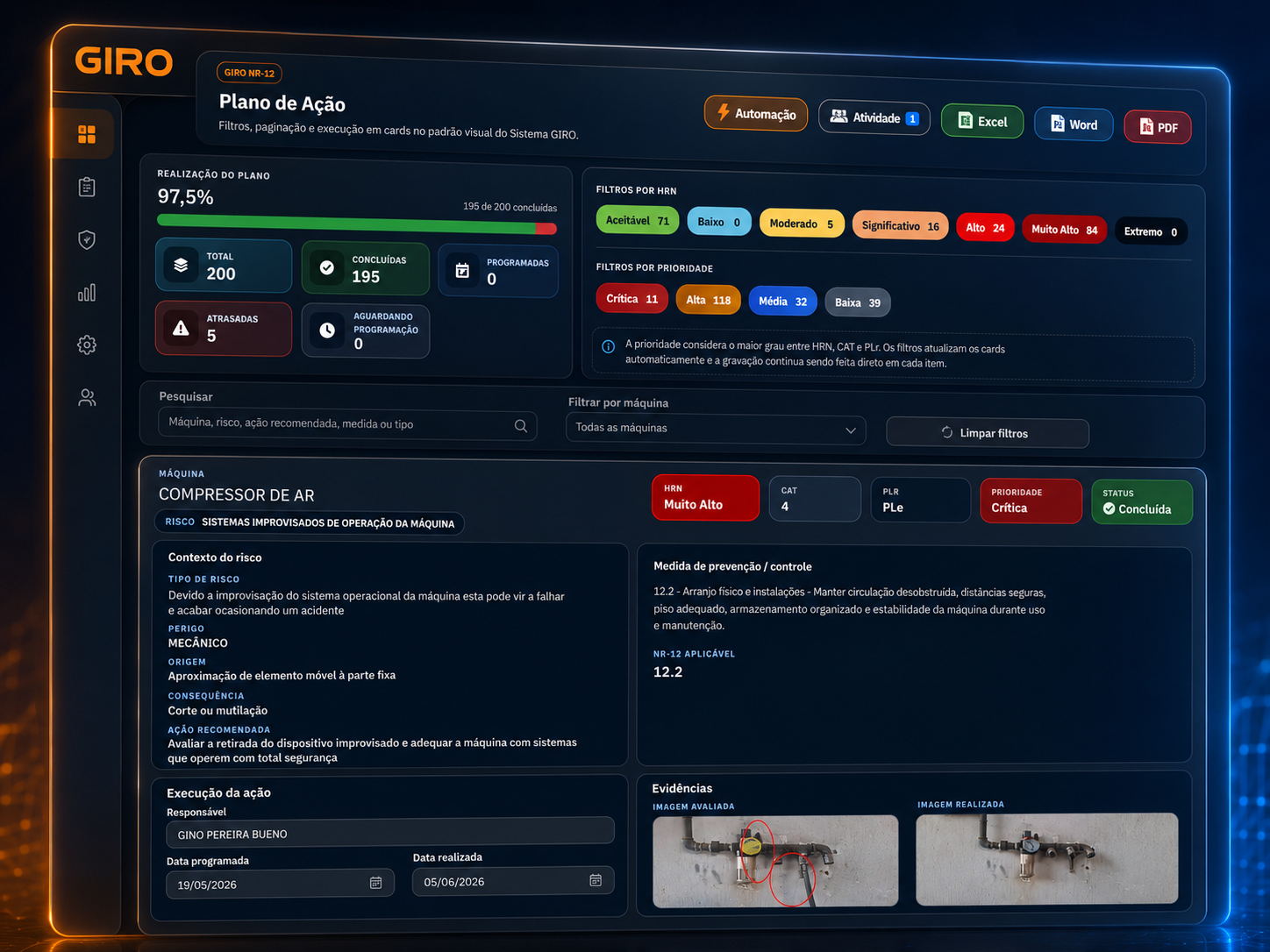Open calendar picker for Data realizada
The width and height of the screenshot is (1270, 952).
(596, 880)
